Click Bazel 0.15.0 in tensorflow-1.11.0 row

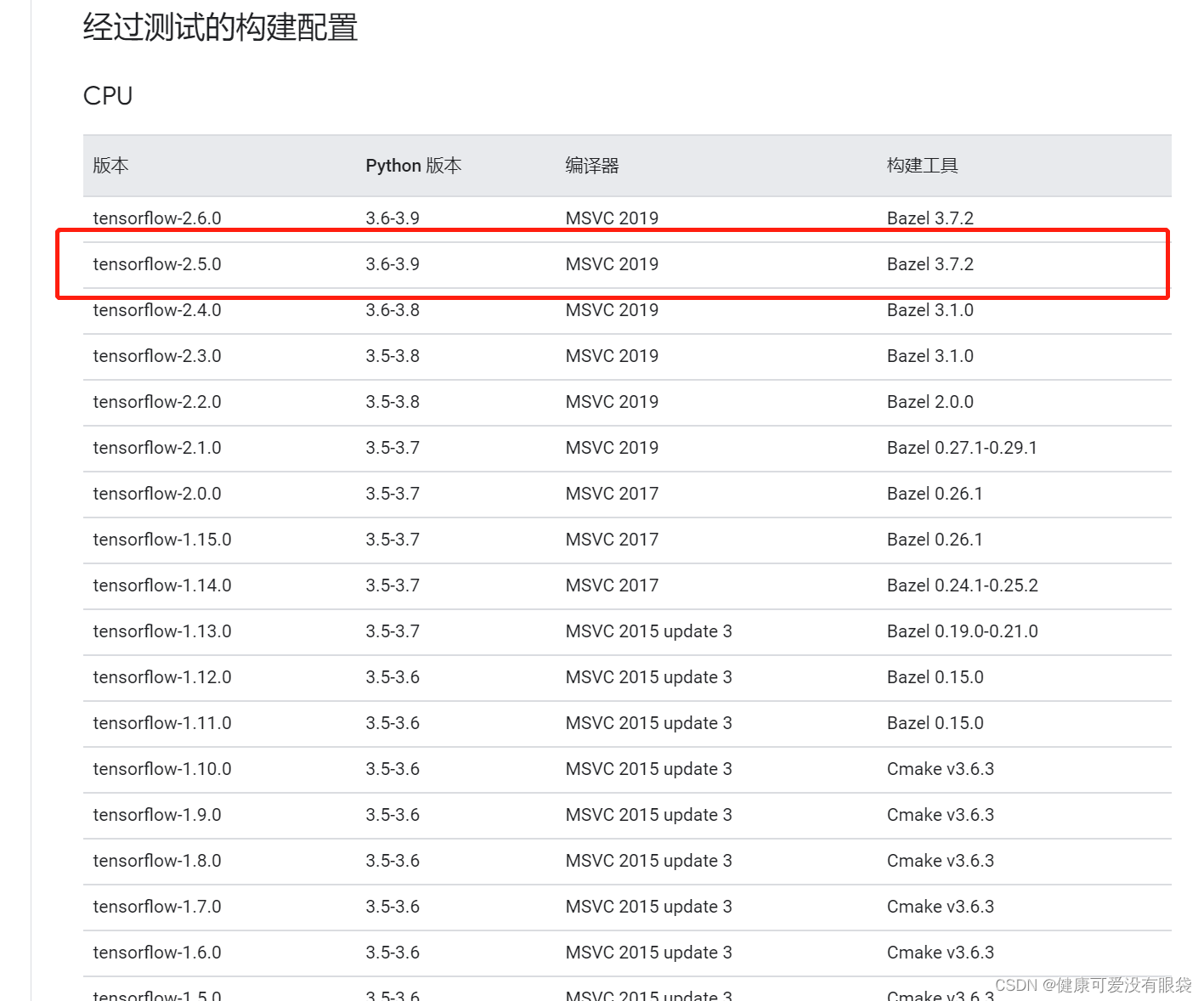936,723
